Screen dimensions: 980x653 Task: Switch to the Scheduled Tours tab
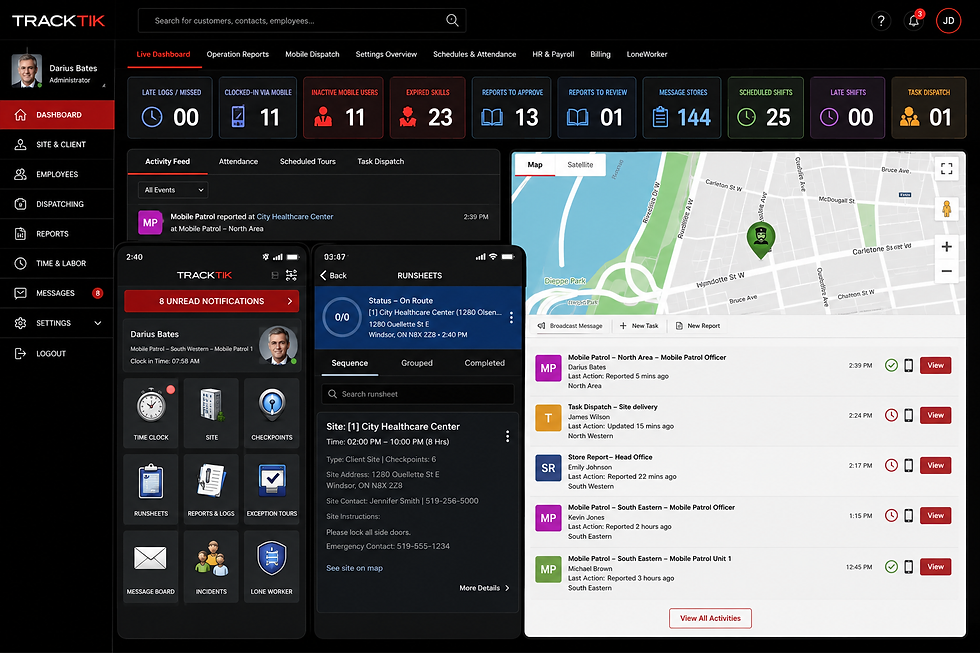click(x=308, y=161)
